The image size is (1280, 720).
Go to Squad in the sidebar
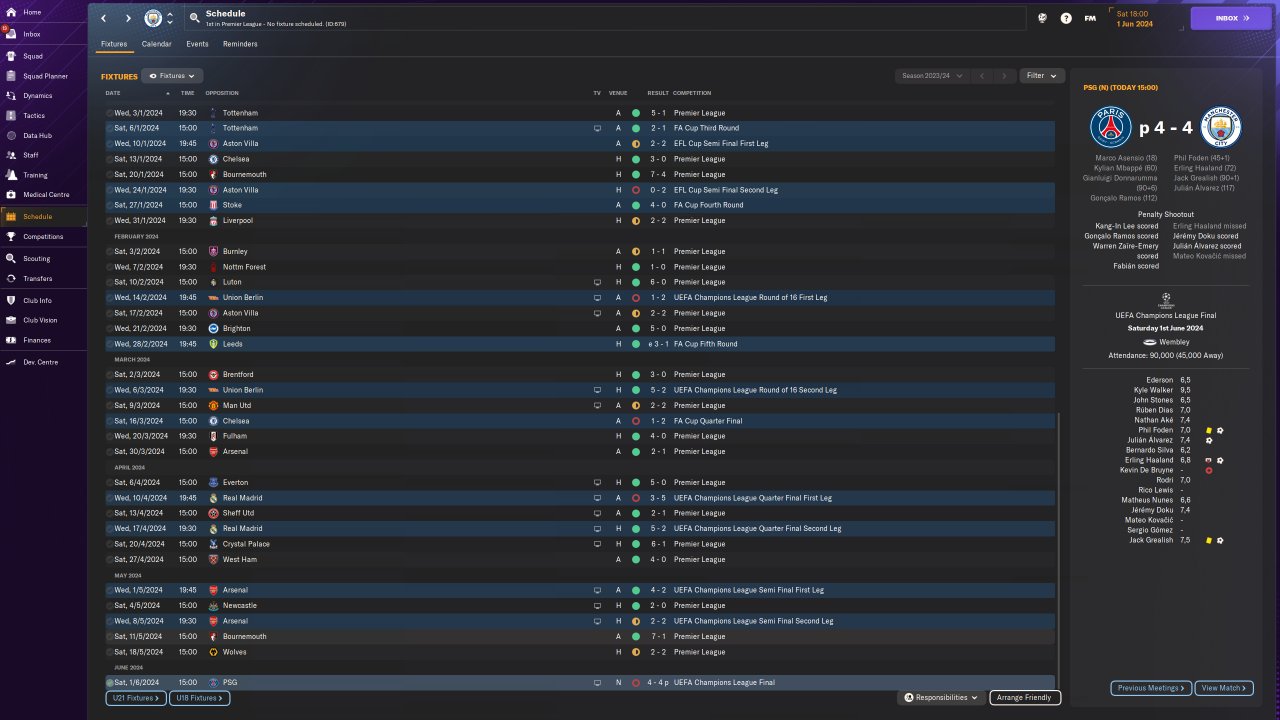(32, 56)
